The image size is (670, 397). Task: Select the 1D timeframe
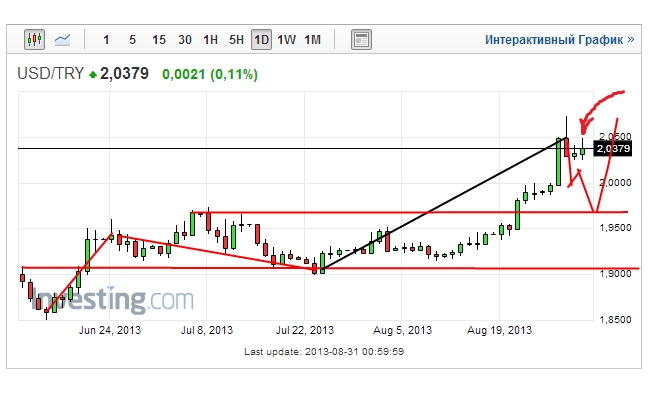[262, 40]
